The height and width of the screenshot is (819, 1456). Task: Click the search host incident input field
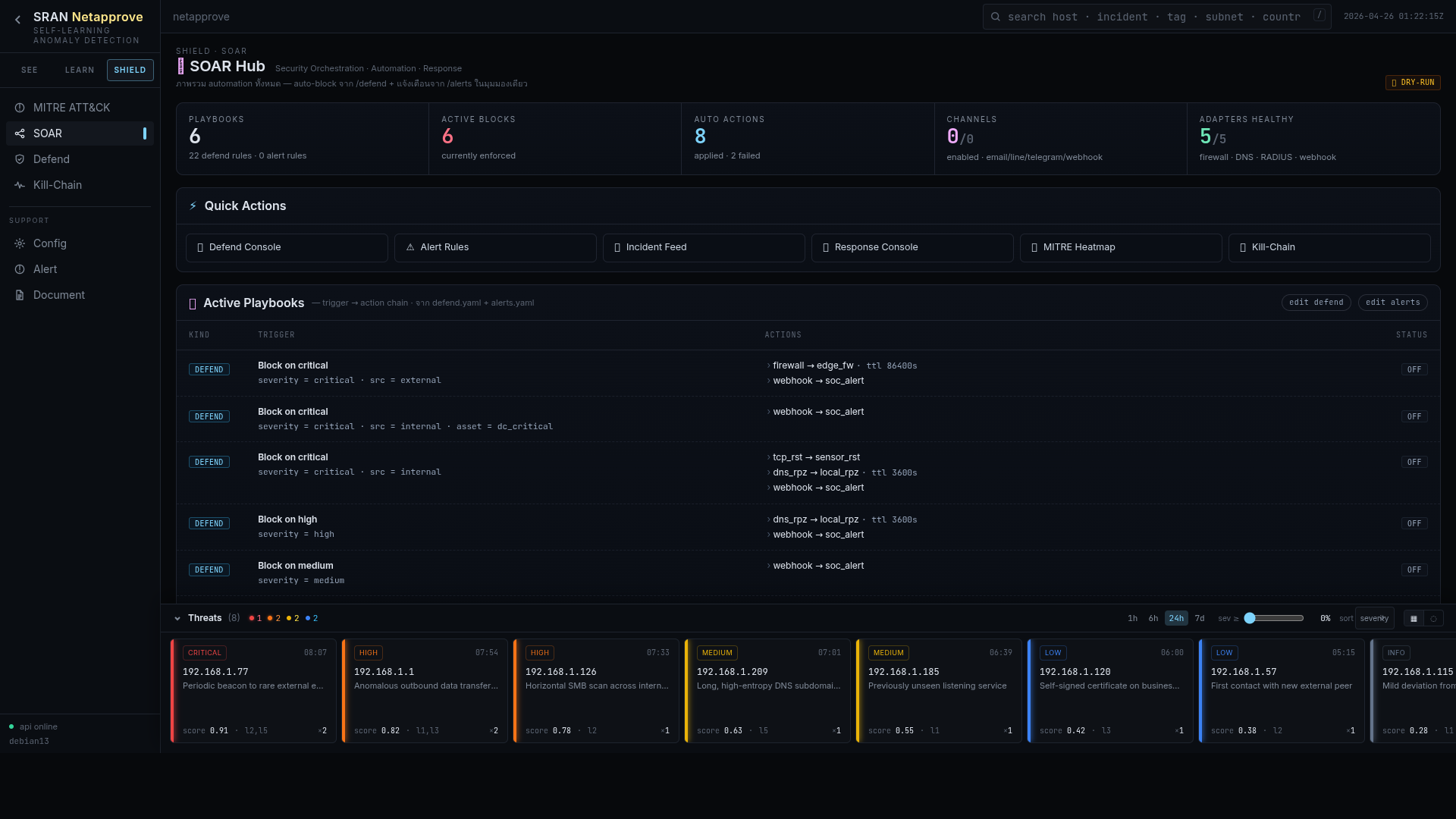pyautogui.click(x=1153, y=17)
